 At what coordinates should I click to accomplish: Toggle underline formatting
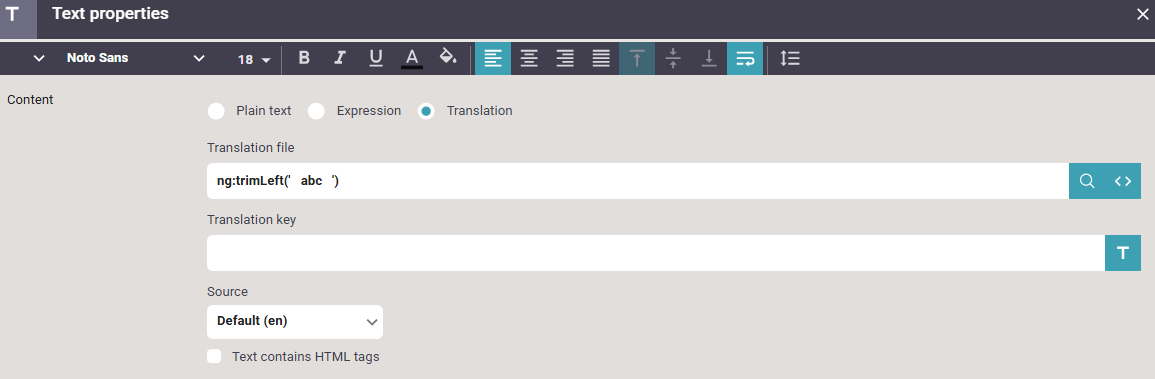tap(376, 58)
